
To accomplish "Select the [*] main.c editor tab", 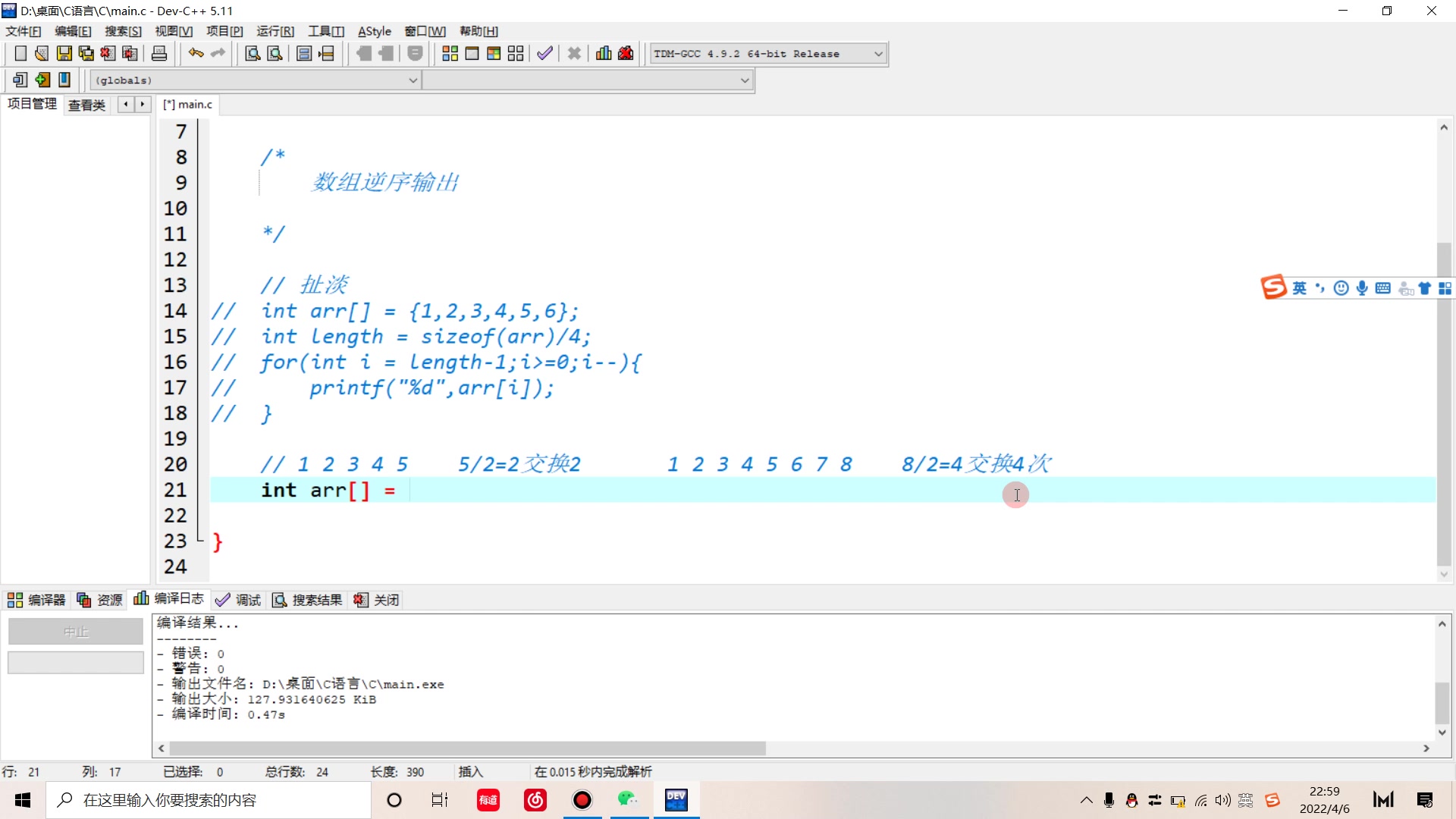I will (x=187, y=105).
